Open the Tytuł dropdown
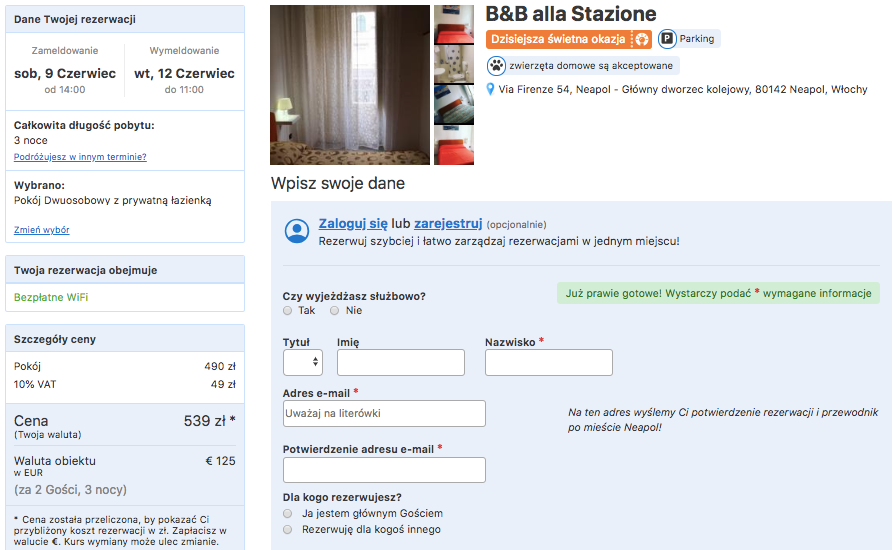Image resolution: width=893 pixels, height=550 pixels. coord(303,362)
